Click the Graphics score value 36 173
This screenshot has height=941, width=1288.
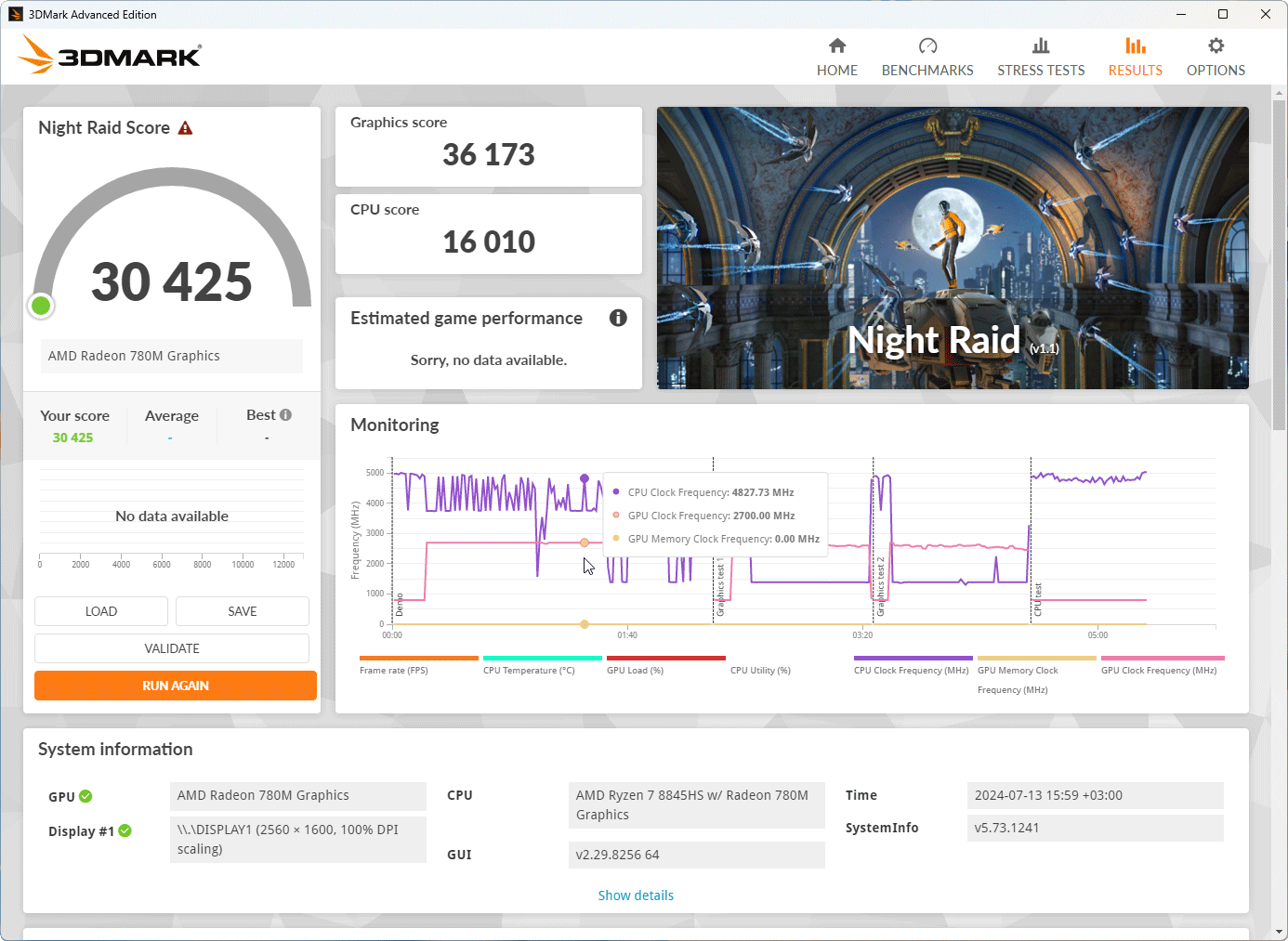point(489,155)
